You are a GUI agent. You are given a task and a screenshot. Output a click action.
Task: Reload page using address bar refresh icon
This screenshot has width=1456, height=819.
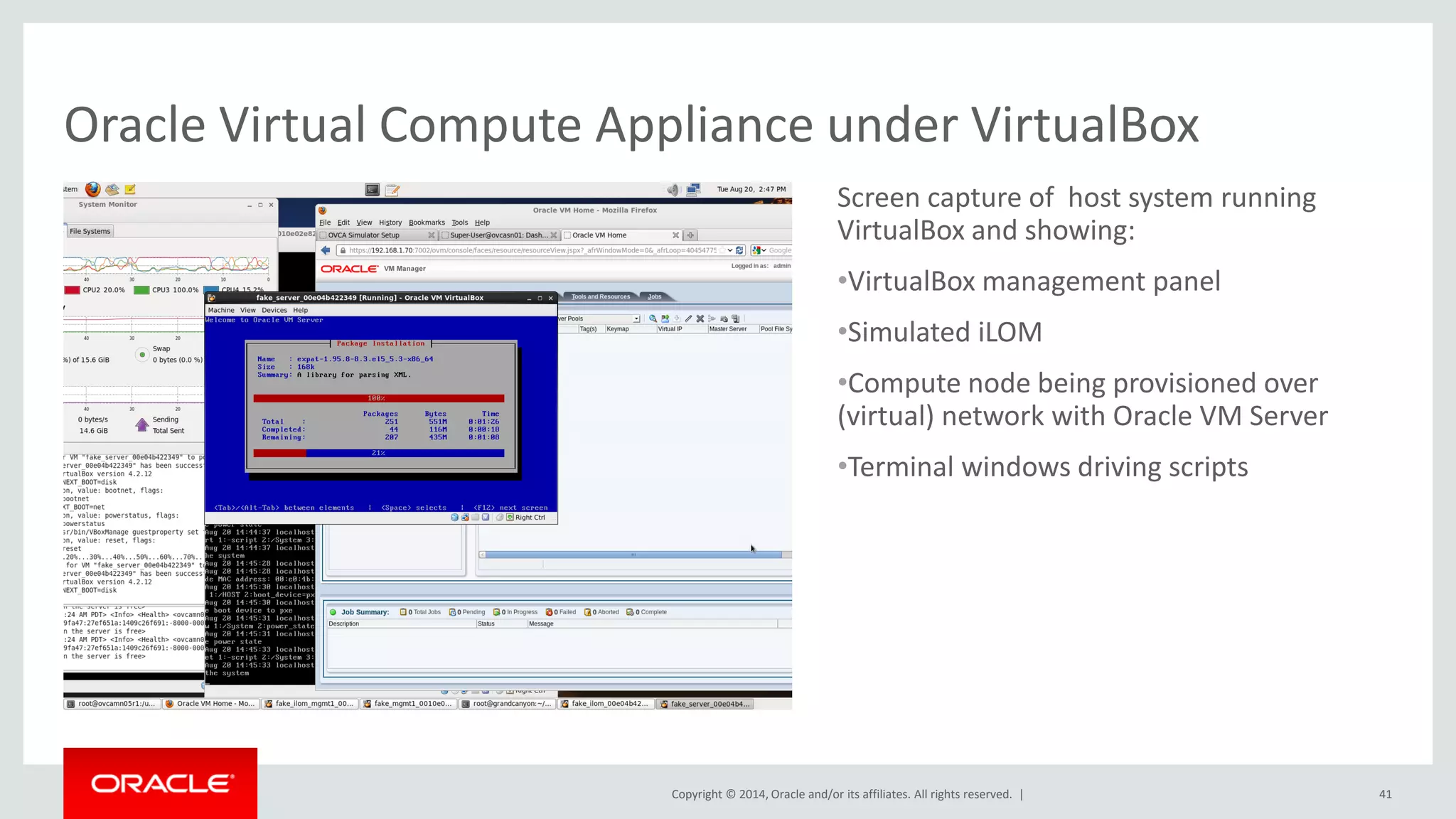[739, 250]
